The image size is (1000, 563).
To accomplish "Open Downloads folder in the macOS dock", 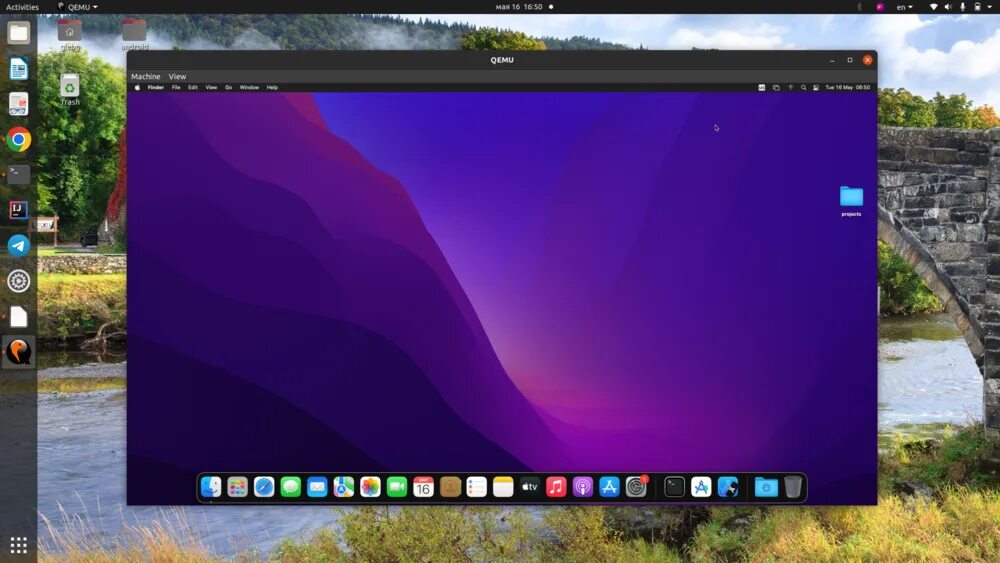I will 766,487.
